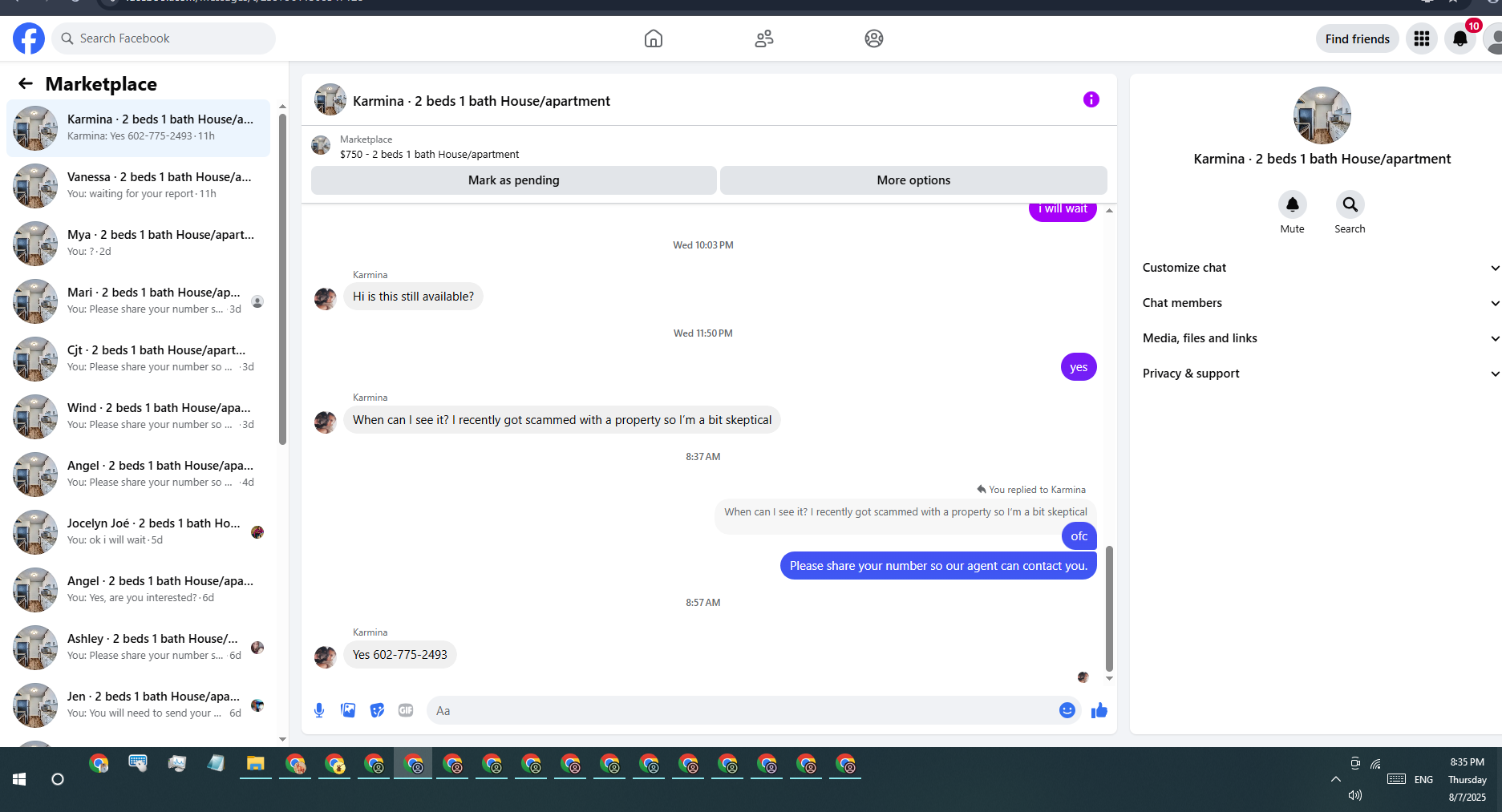Image resolution: width=1502 pixels, height=812 pixels.
Task: Click listing thumbnail in the details panel
Action: tap(1322, 115)
